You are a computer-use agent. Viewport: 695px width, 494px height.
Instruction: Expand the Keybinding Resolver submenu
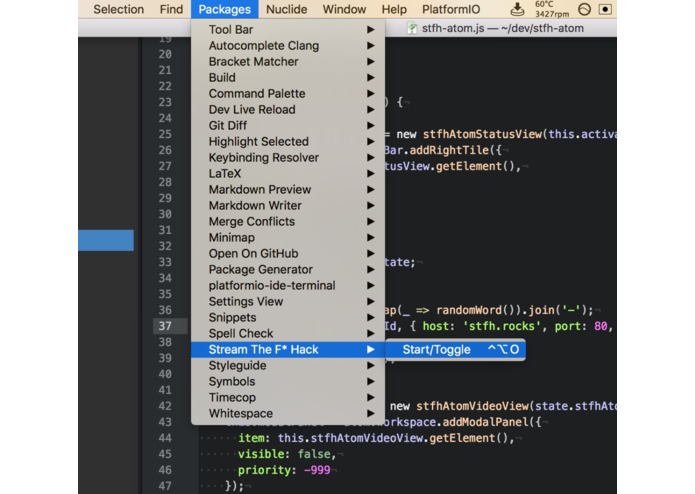tap(288, 157)
